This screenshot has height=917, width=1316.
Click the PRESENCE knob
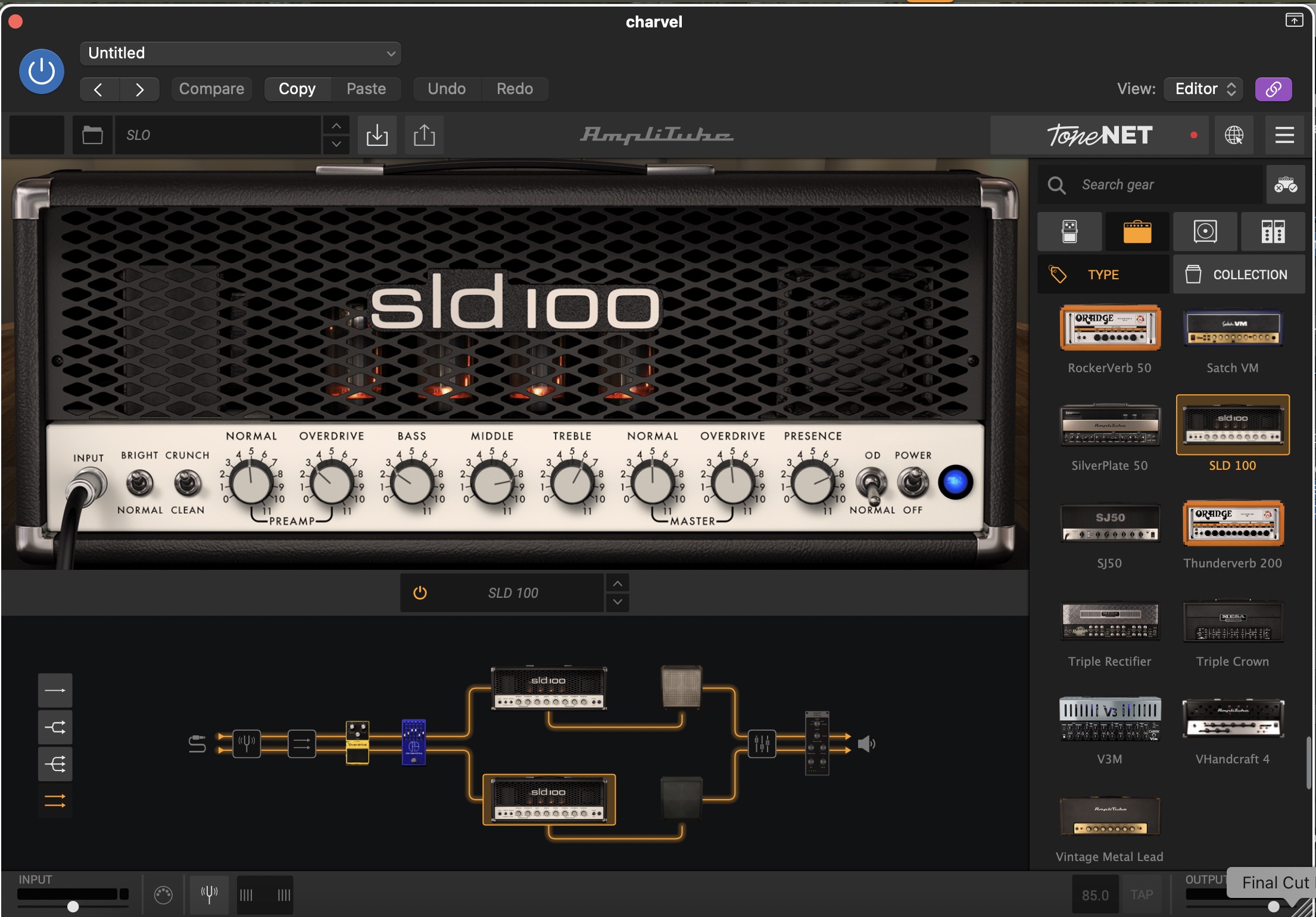coord(813,484)
